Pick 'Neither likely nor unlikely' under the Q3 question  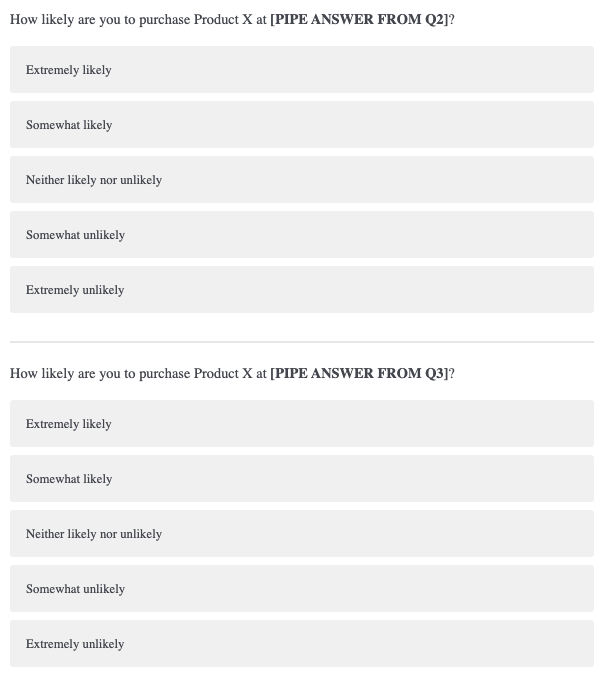(x=301, y=534)
